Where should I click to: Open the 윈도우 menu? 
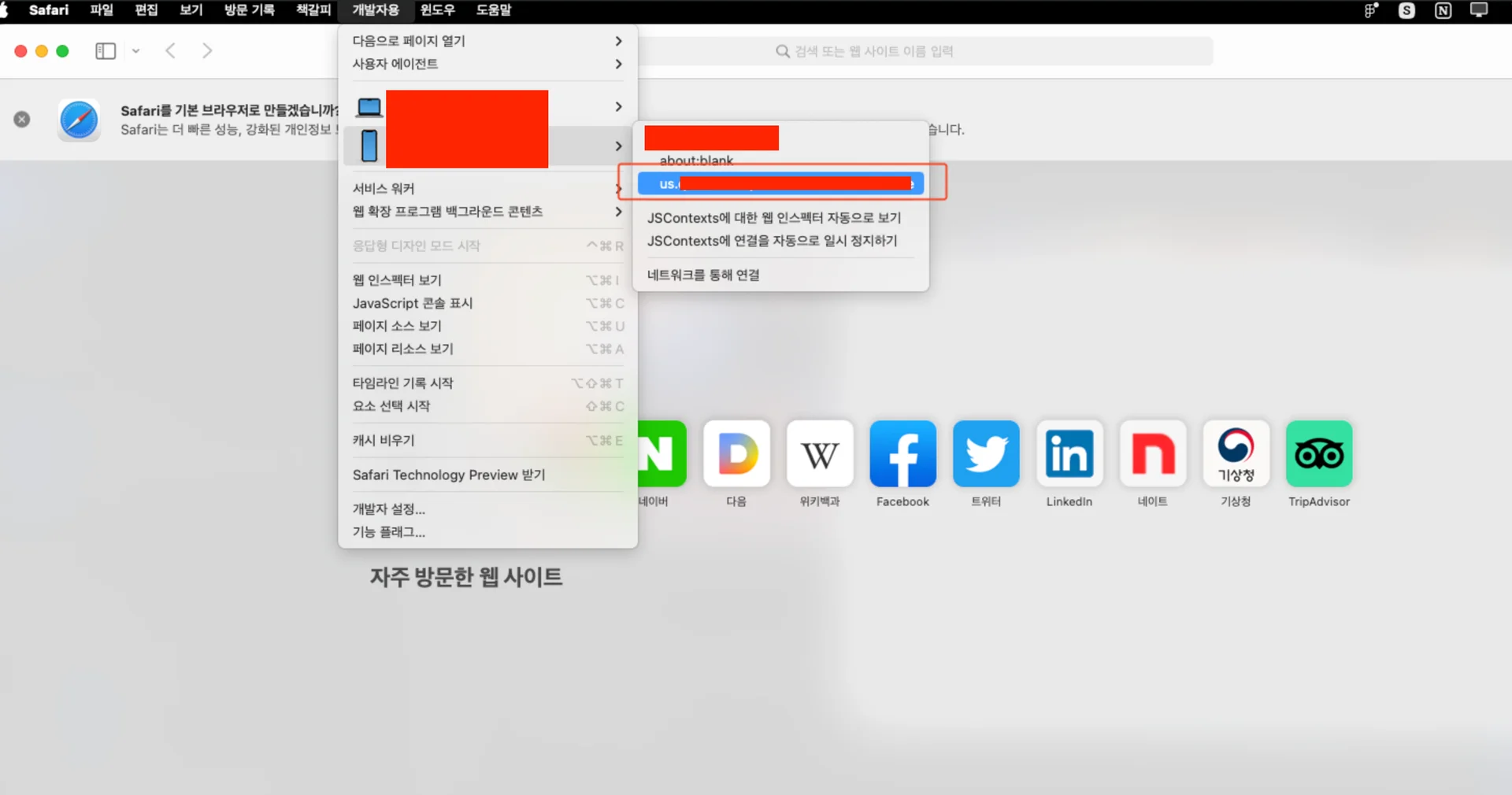(438, 10)
